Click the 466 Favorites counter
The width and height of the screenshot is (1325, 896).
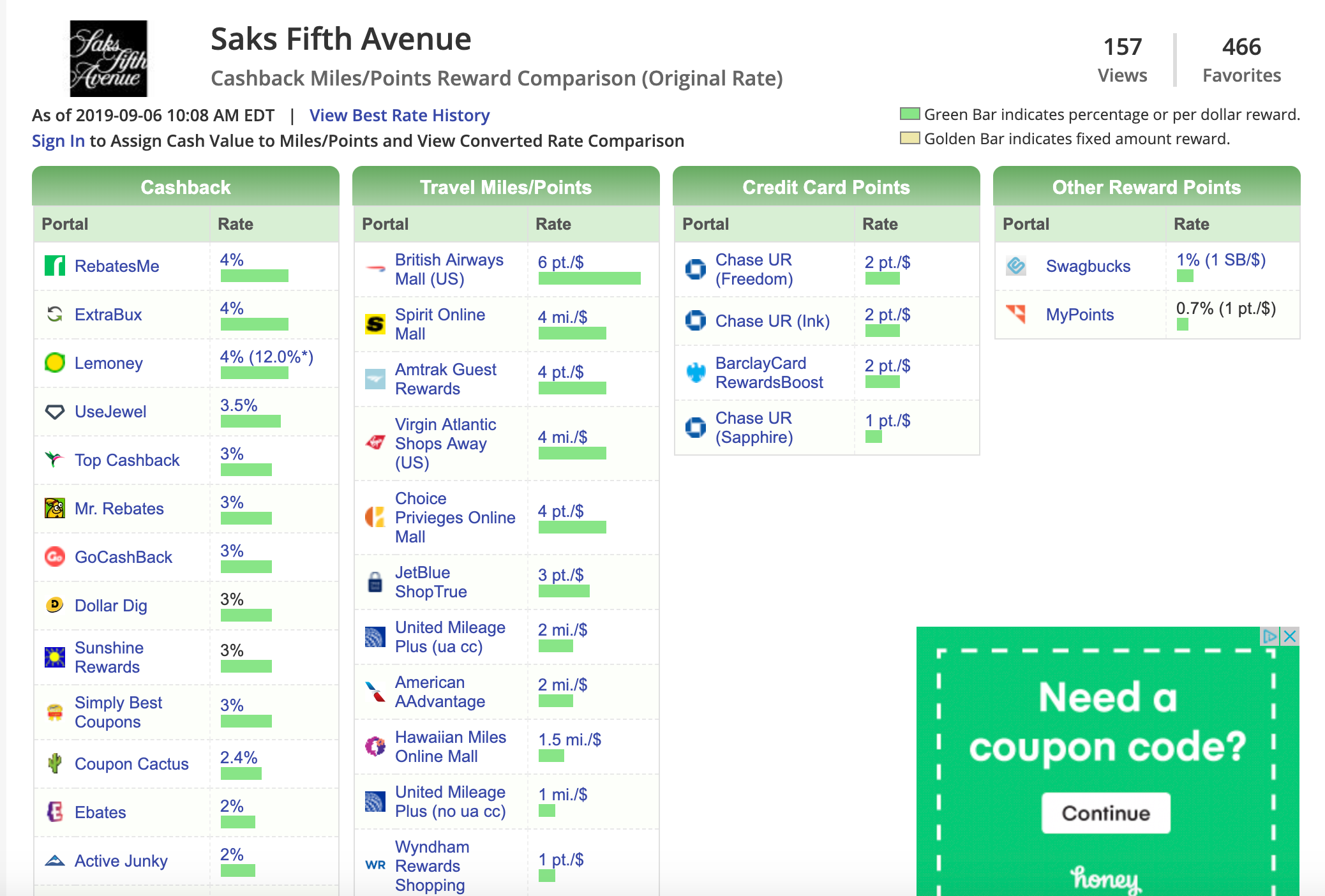[x=1241, y=59]
